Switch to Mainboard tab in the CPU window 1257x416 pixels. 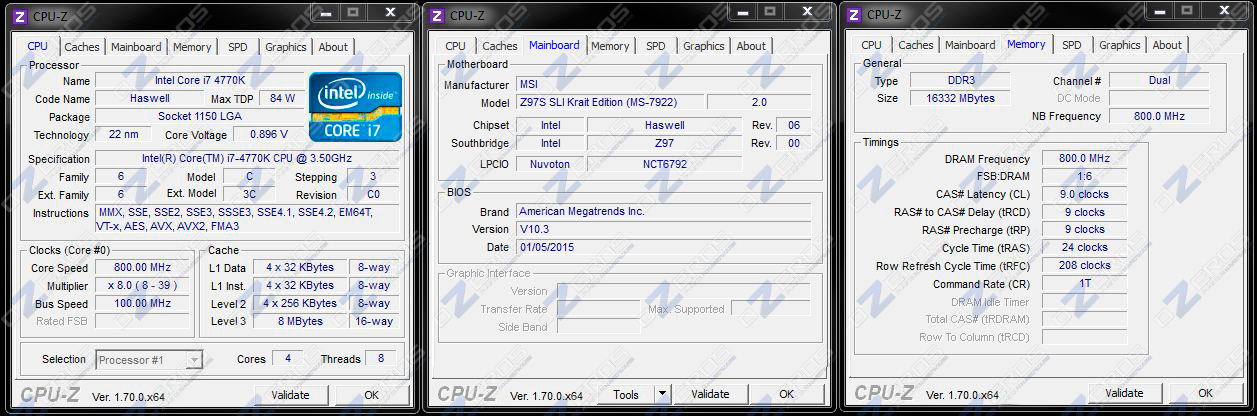[x=136, y=47]
